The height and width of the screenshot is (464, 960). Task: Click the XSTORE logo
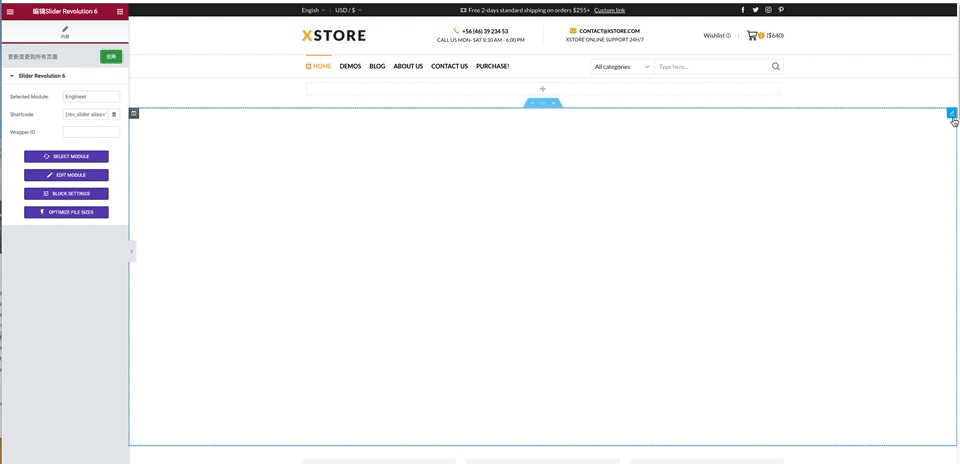pyautogui.click(x=334, y=36)
